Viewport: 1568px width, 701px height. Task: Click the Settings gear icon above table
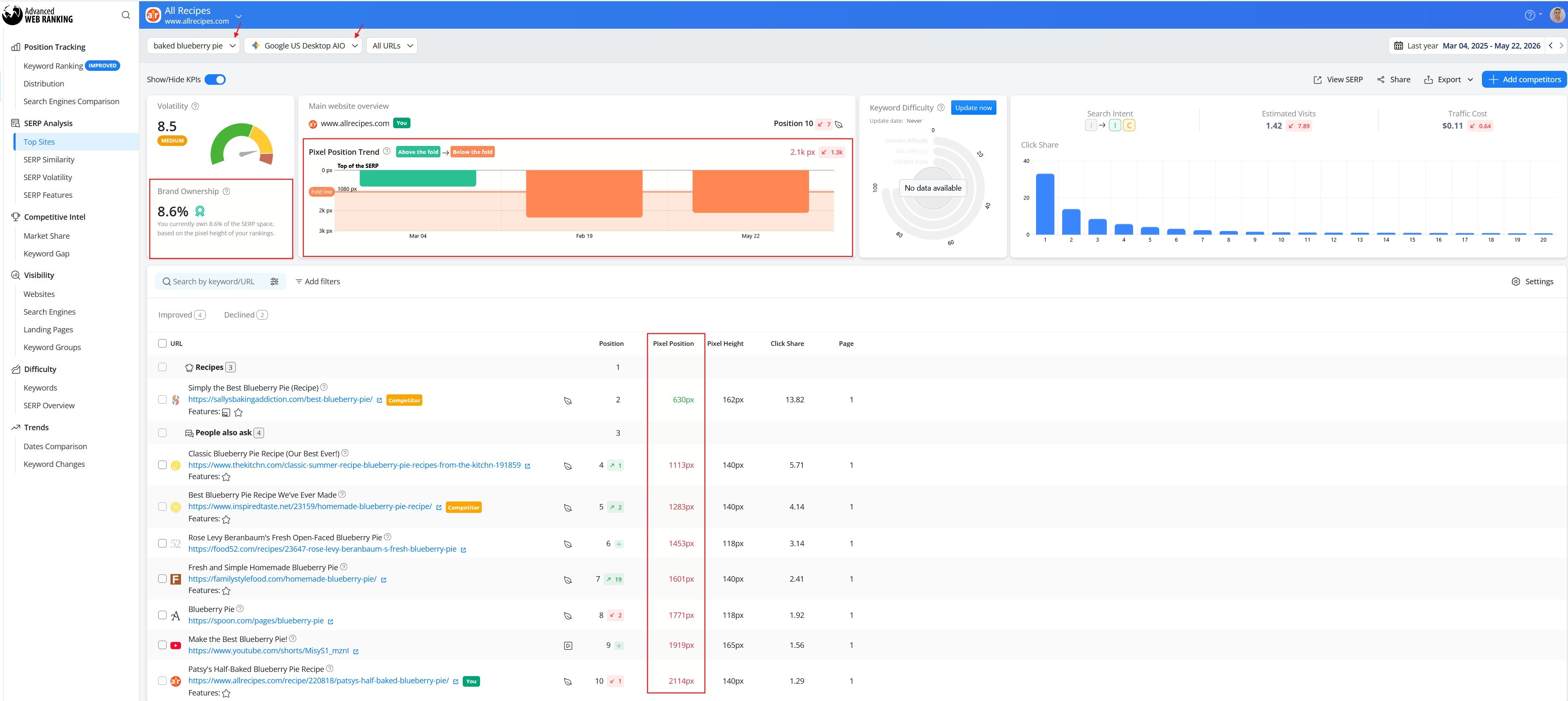(x=1516, y=281)
